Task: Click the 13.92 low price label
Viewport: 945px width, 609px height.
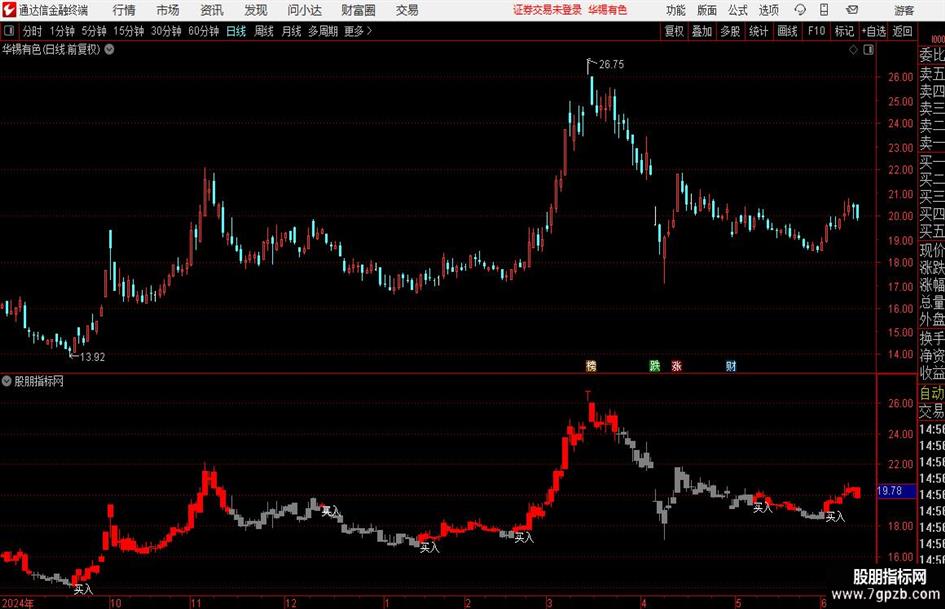Action: [92, 357]
